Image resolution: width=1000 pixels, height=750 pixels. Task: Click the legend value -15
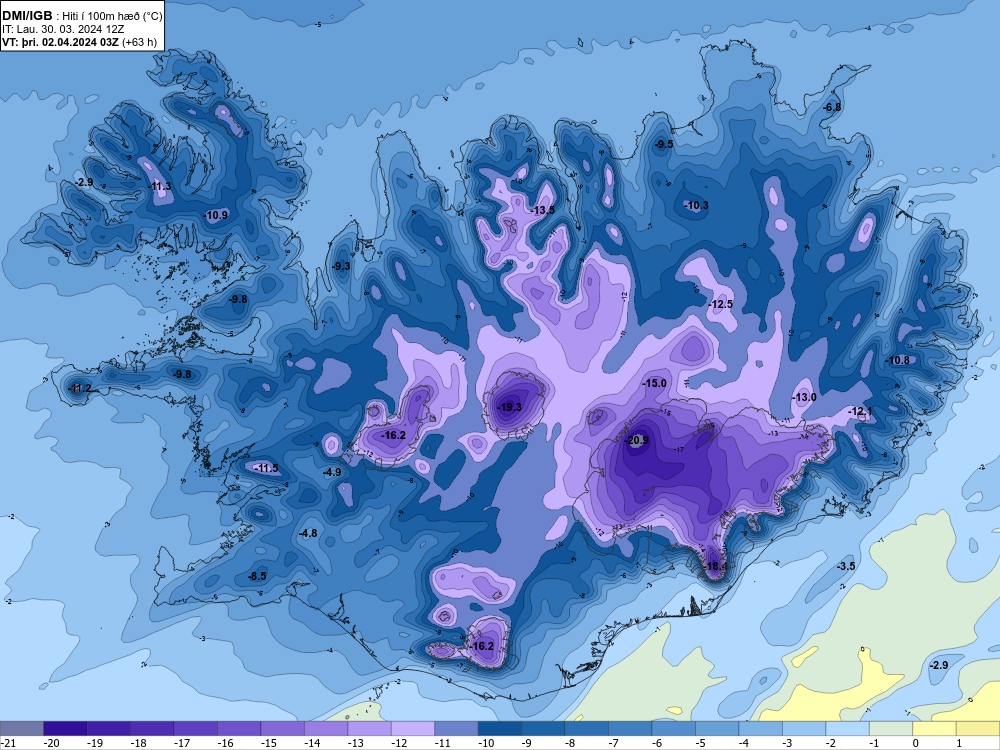(268, 743)
